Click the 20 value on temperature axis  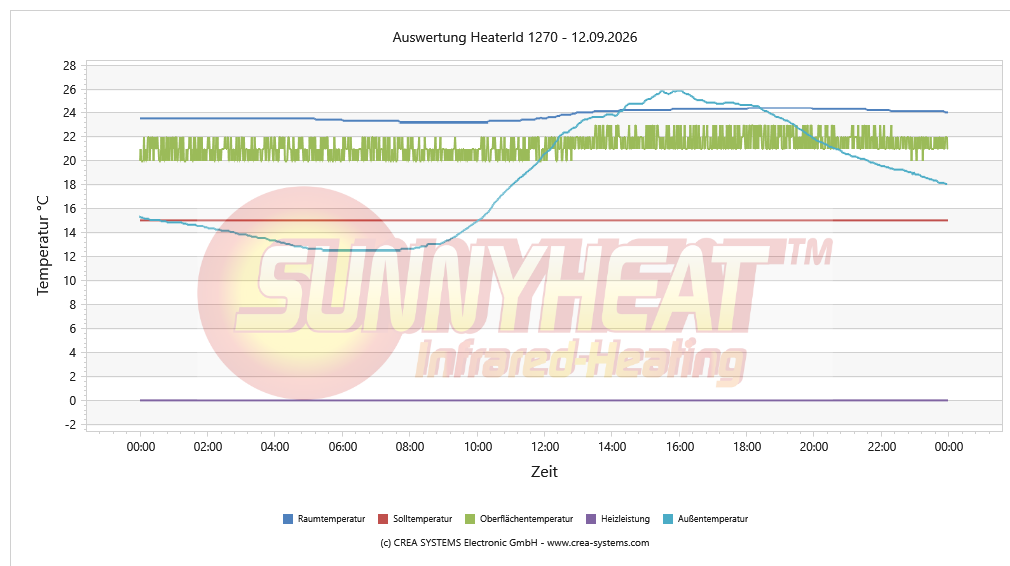(69, 161)
